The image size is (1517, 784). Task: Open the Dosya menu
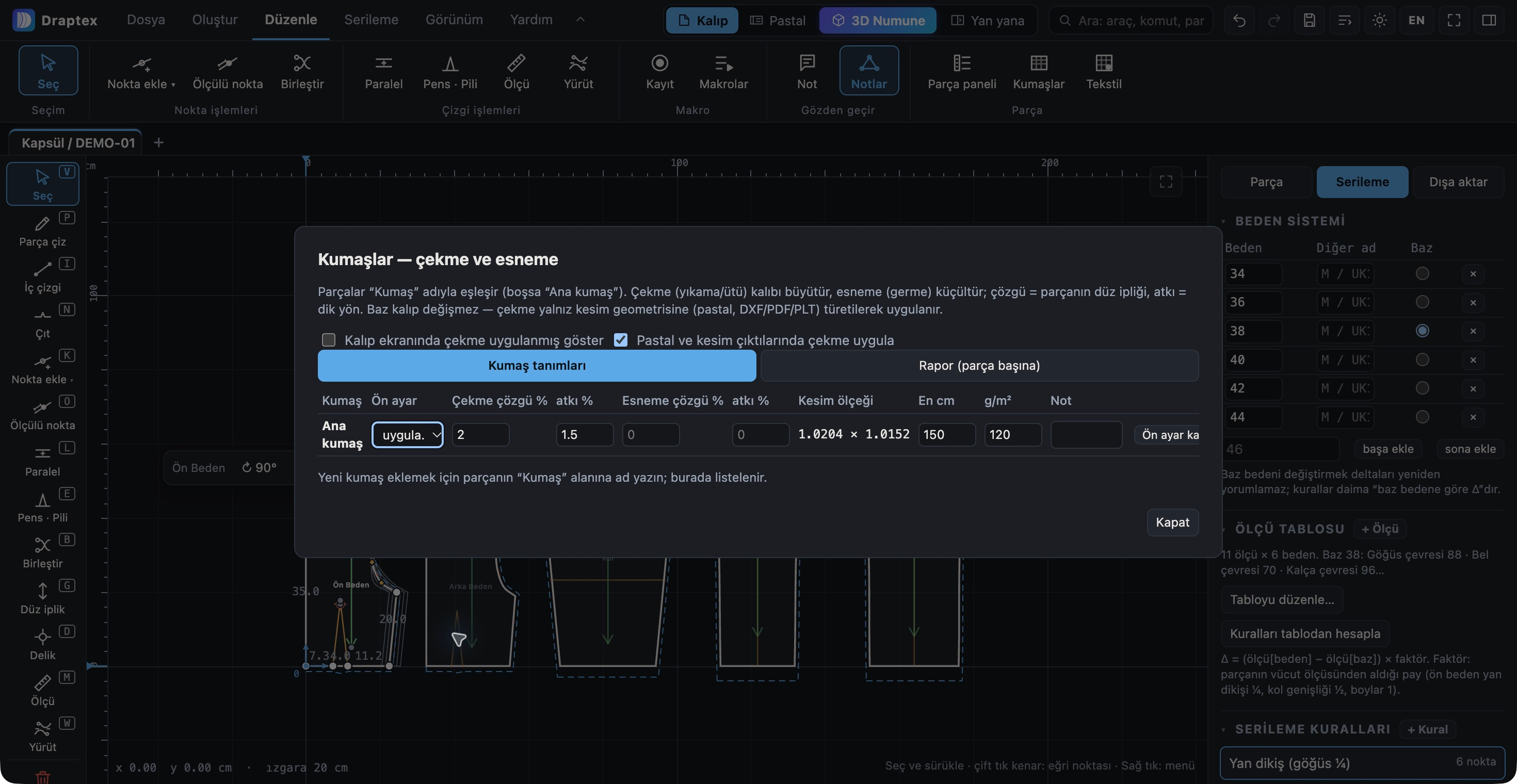pos(146,20)
